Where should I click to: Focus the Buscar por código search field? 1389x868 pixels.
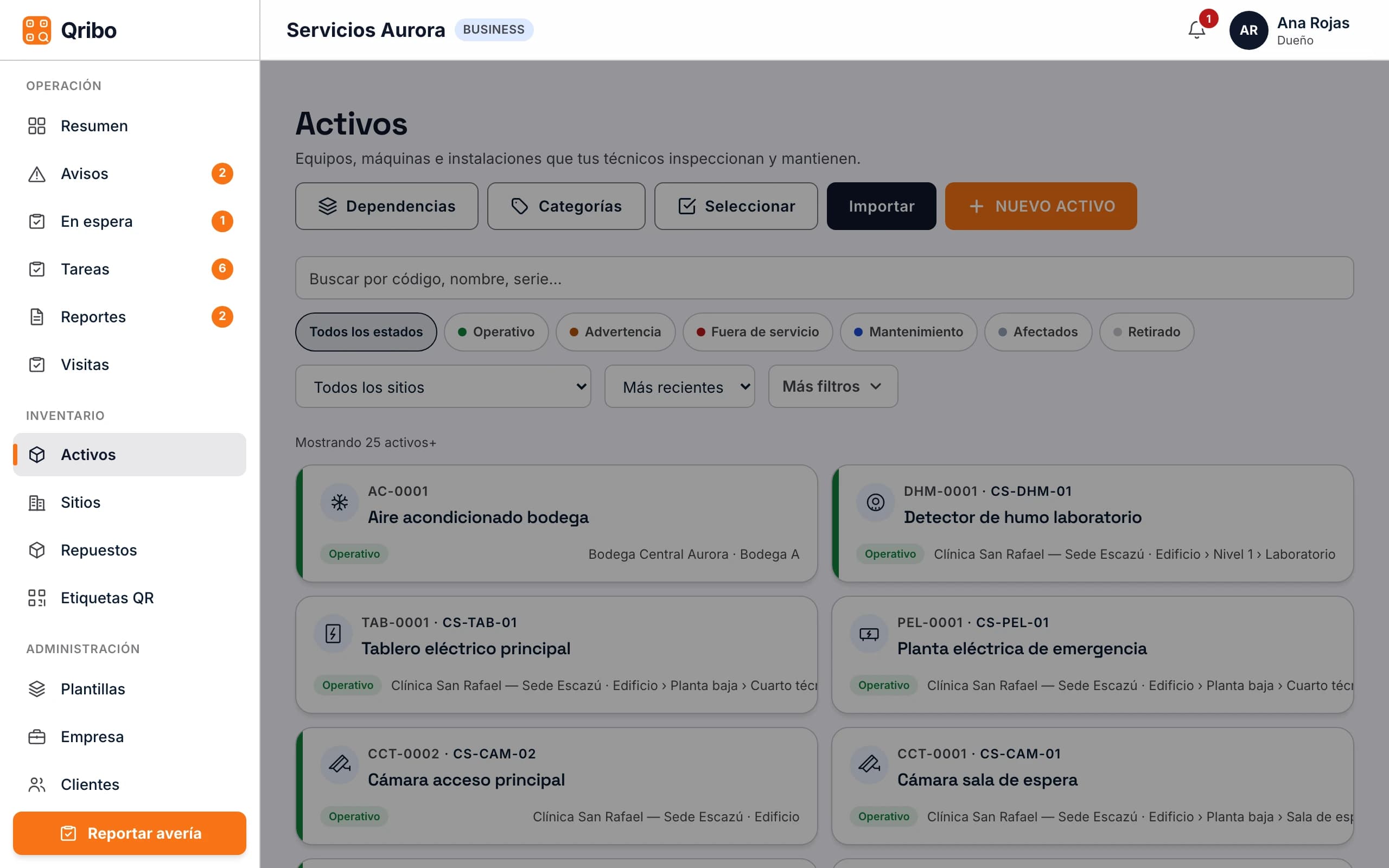point(824,278)
